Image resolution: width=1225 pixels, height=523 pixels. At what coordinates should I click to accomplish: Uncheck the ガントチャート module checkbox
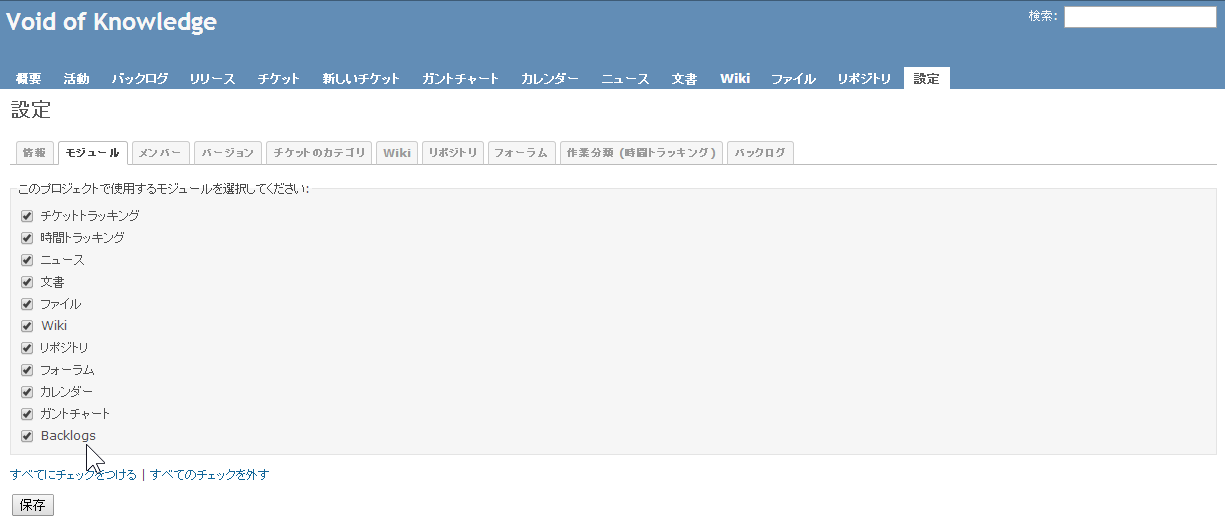click(27, 414)
